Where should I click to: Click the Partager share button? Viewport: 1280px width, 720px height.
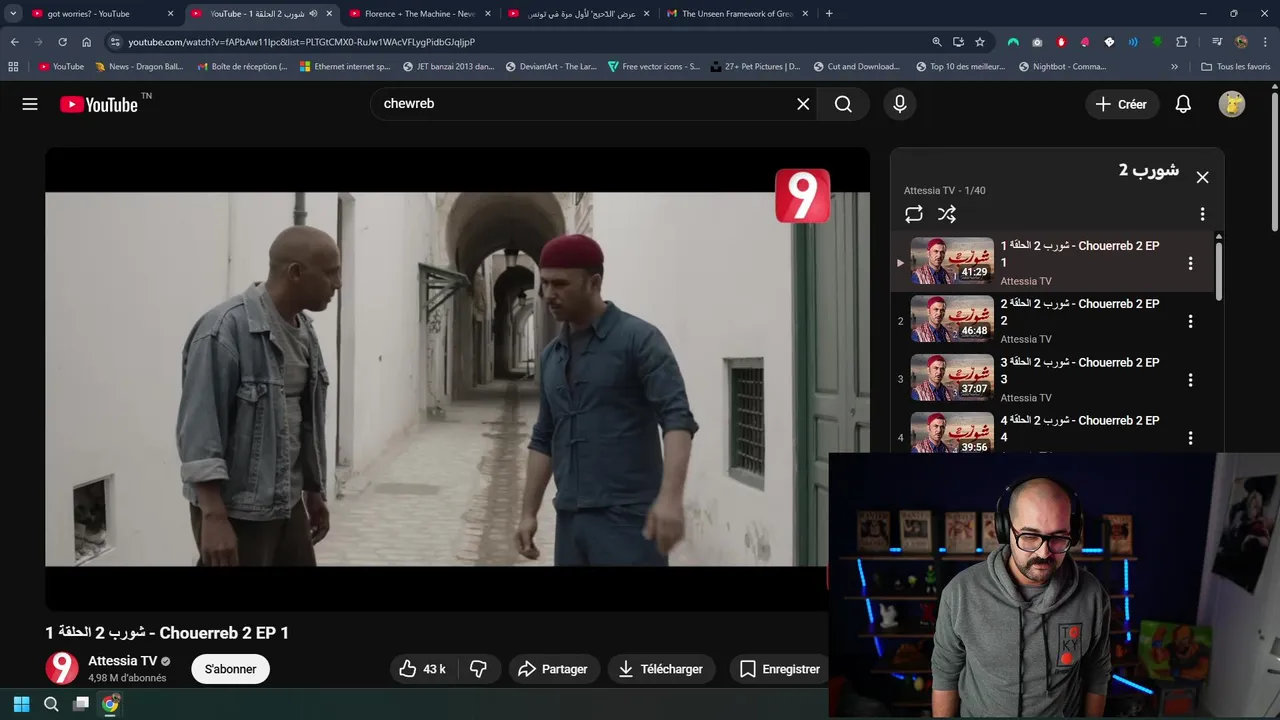click(x=554, y=669)
